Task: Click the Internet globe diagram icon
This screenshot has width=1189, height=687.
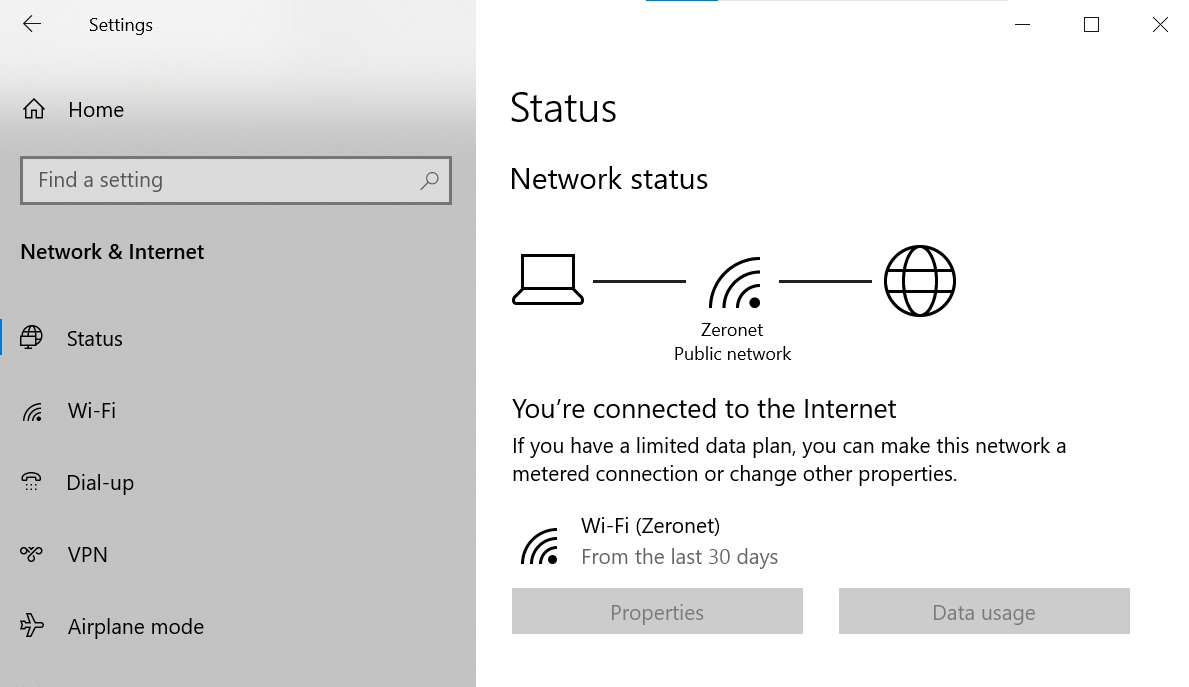Action: click(x=920, y=281)
